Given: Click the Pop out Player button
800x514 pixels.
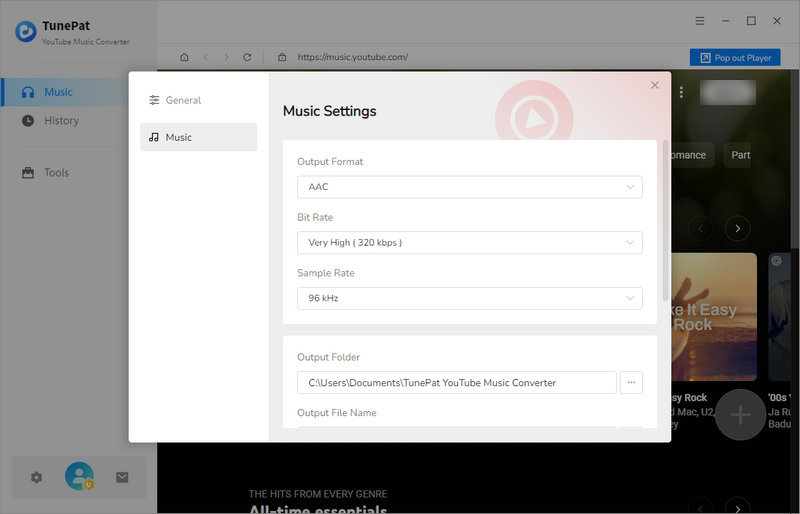Looking at the screenshot, I should pyautogui.click(x=735, y=58).
